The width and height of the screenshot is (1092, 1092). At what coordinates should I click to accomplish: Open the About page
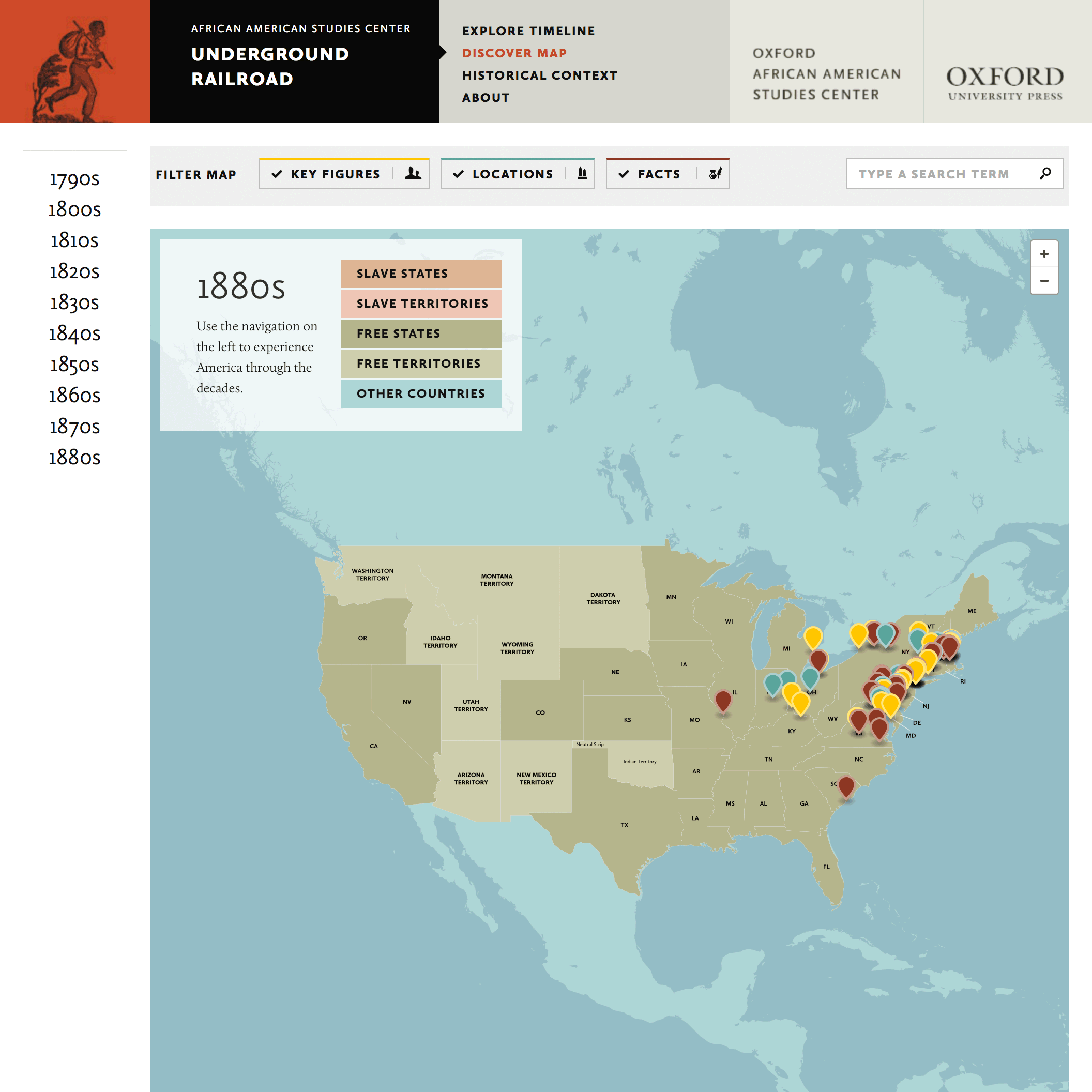(x=486, y=98)
